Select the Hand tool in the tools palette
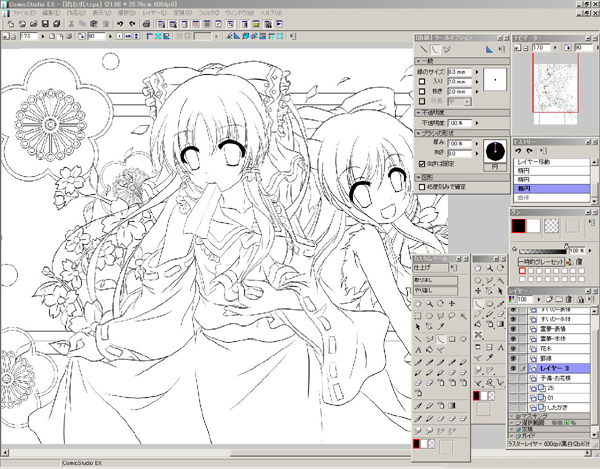Viewport: 600px width, 469px height. point(478,269)
